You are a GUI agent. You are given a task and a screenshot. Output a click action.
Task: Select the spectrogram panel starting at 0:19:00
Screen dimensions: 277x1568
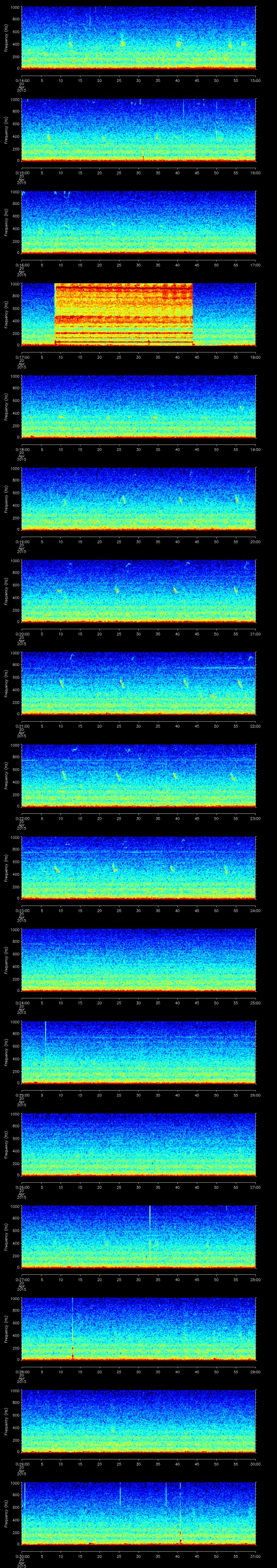point(138,500)
